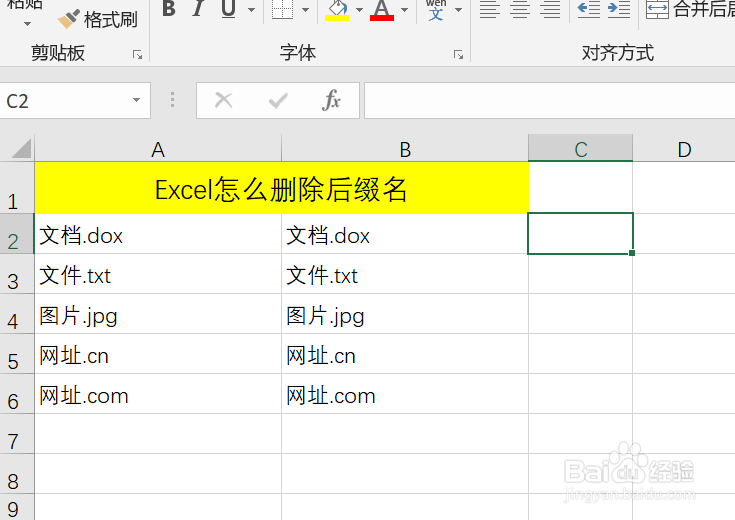Select cell A3 with 文件.txt
Screen dimensions: 735x520
coord(158,274)
